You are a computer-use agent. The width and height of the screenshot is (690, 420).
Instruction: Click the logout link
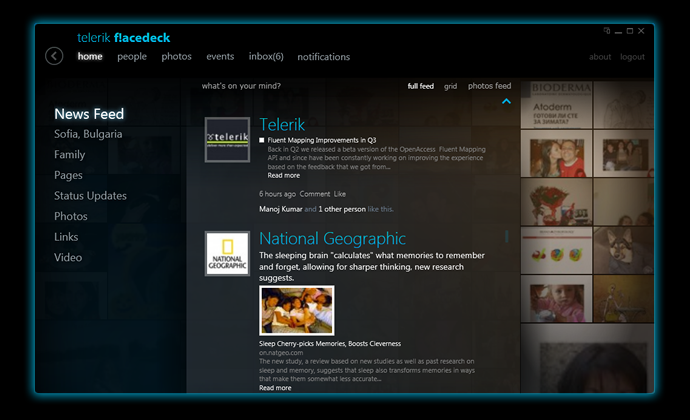pyautogui.click(x=632, y=57)
